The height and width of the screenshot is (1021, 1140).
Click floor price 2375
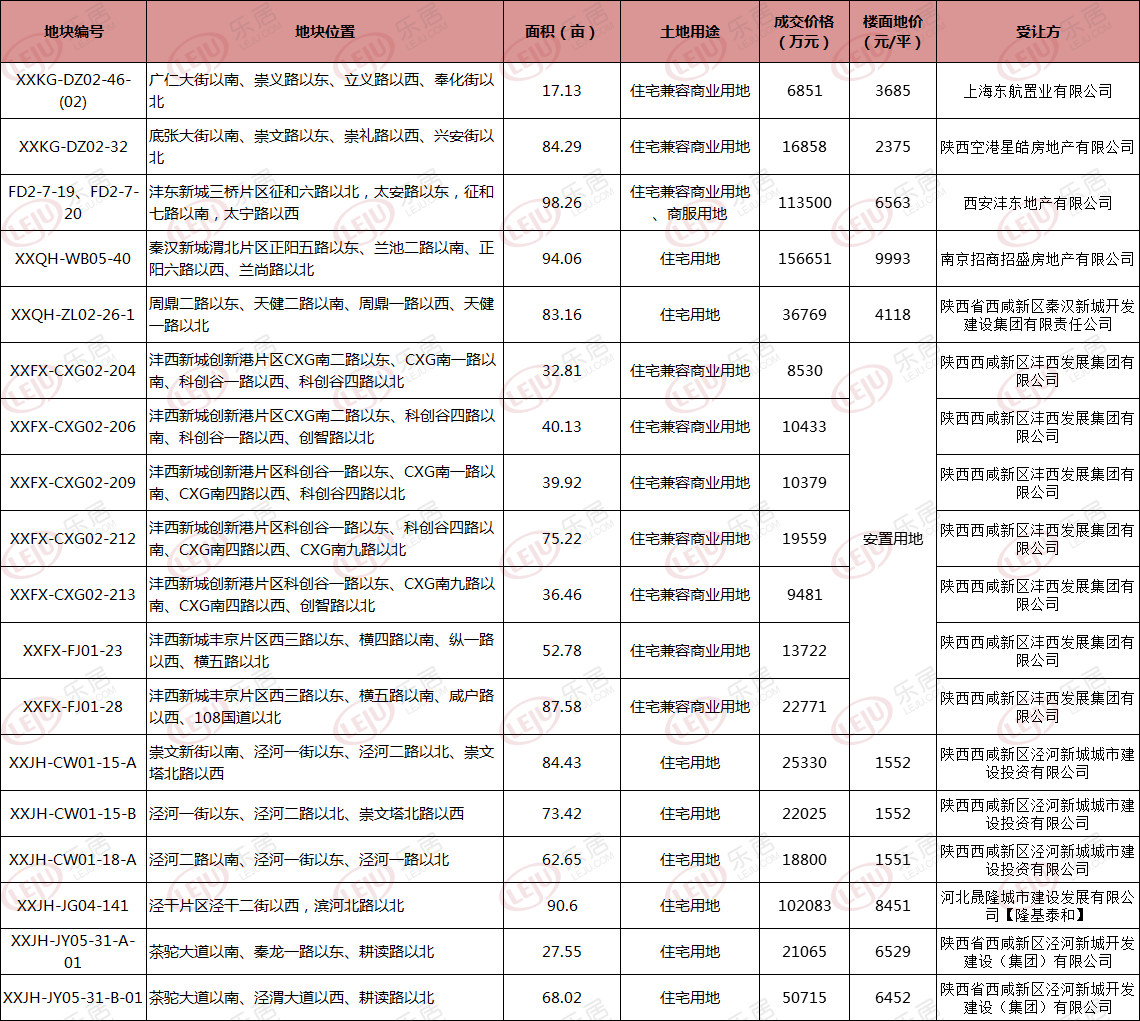pos(893,147)
